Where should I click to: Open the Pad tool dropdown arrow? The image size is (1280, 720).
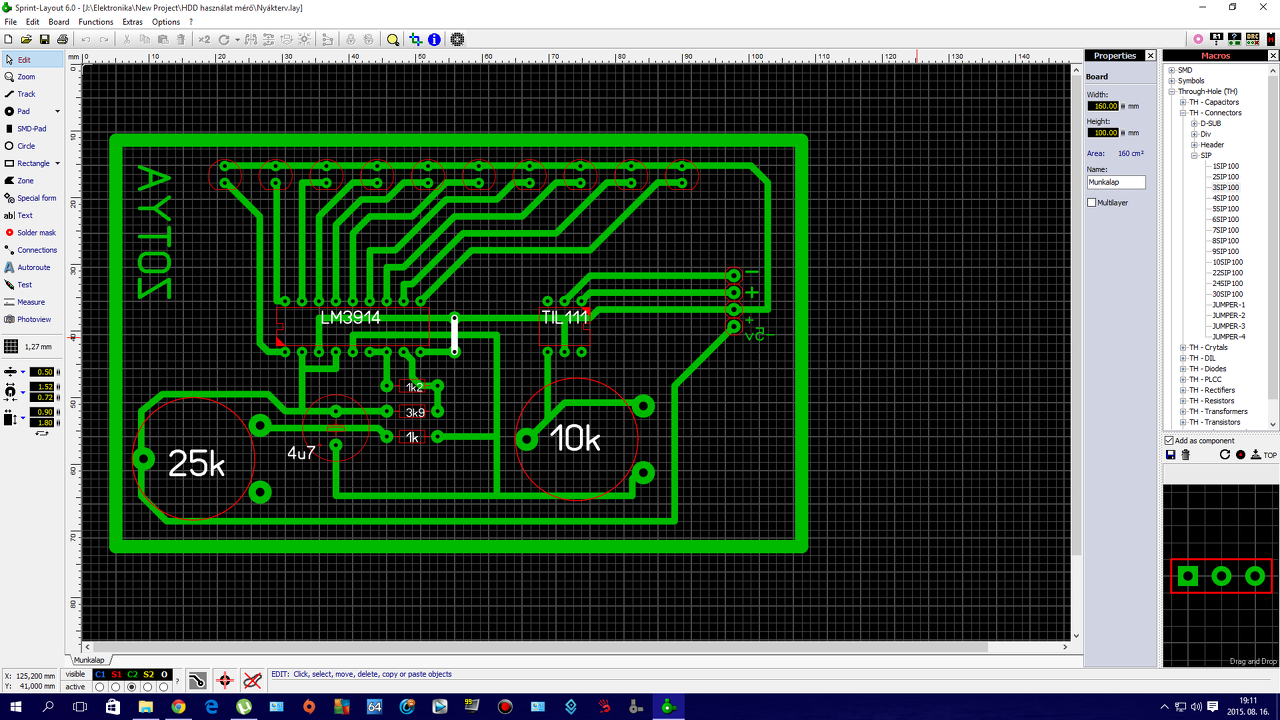[57, 111]
